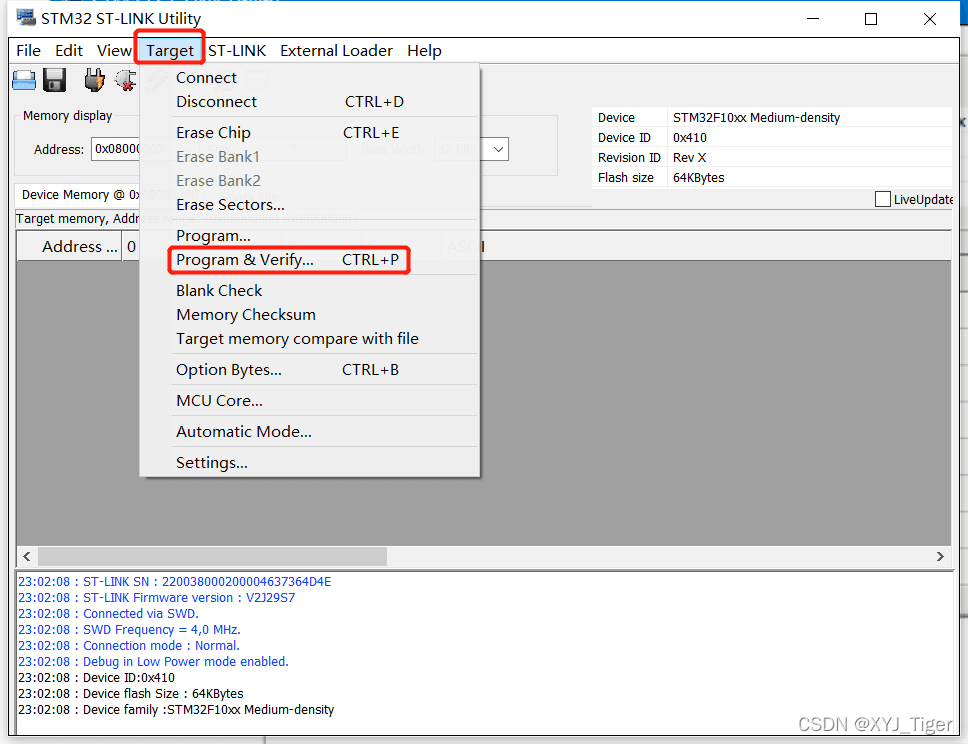This screenshot has width=968, height=744.
Task: Expand the Data Width dropdown arrow
Action: point(498,149)
